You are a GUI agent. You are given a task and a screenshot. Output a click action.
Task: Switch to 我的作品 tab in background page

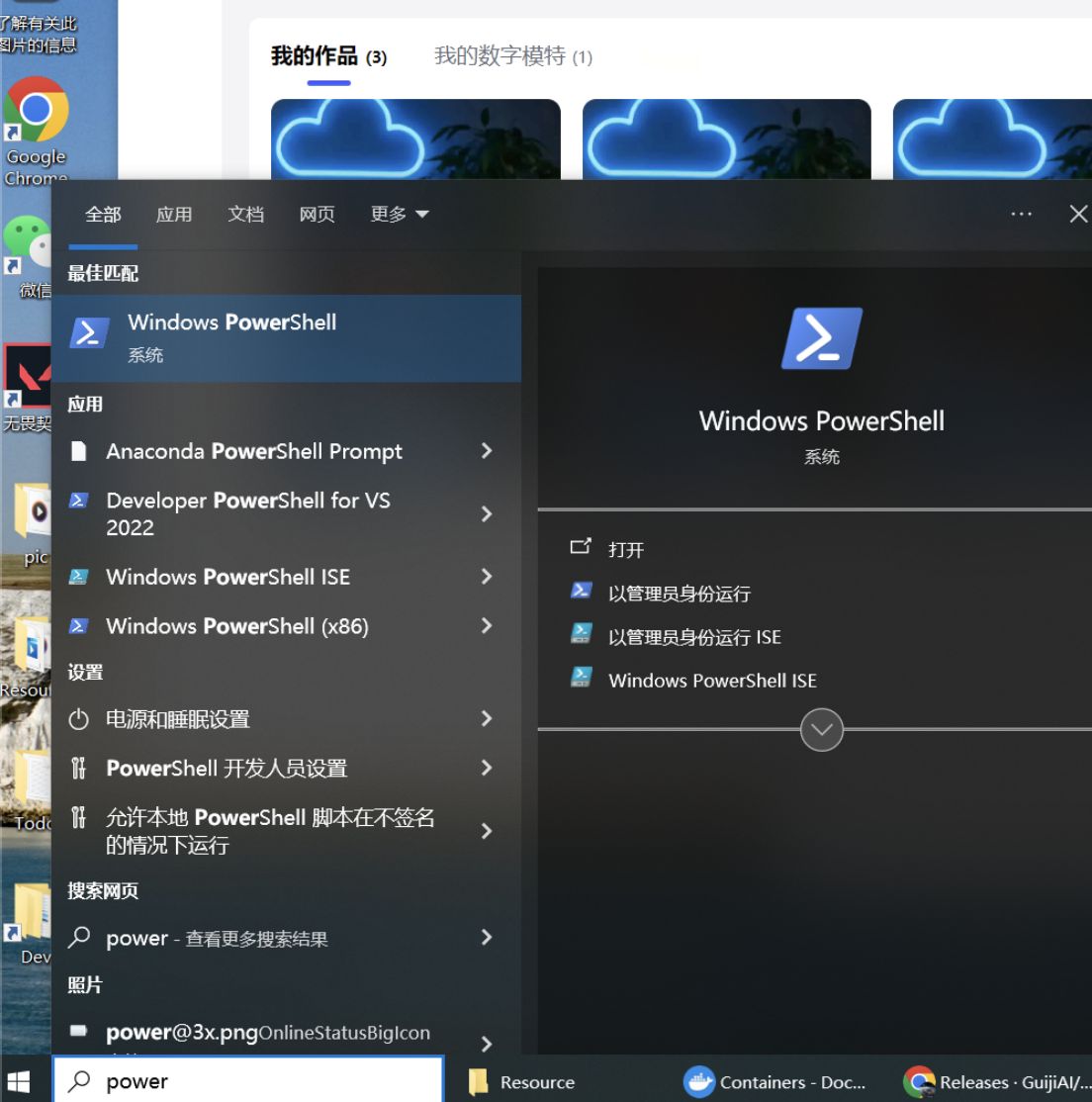pyautogui.click(x=328, y=56)
